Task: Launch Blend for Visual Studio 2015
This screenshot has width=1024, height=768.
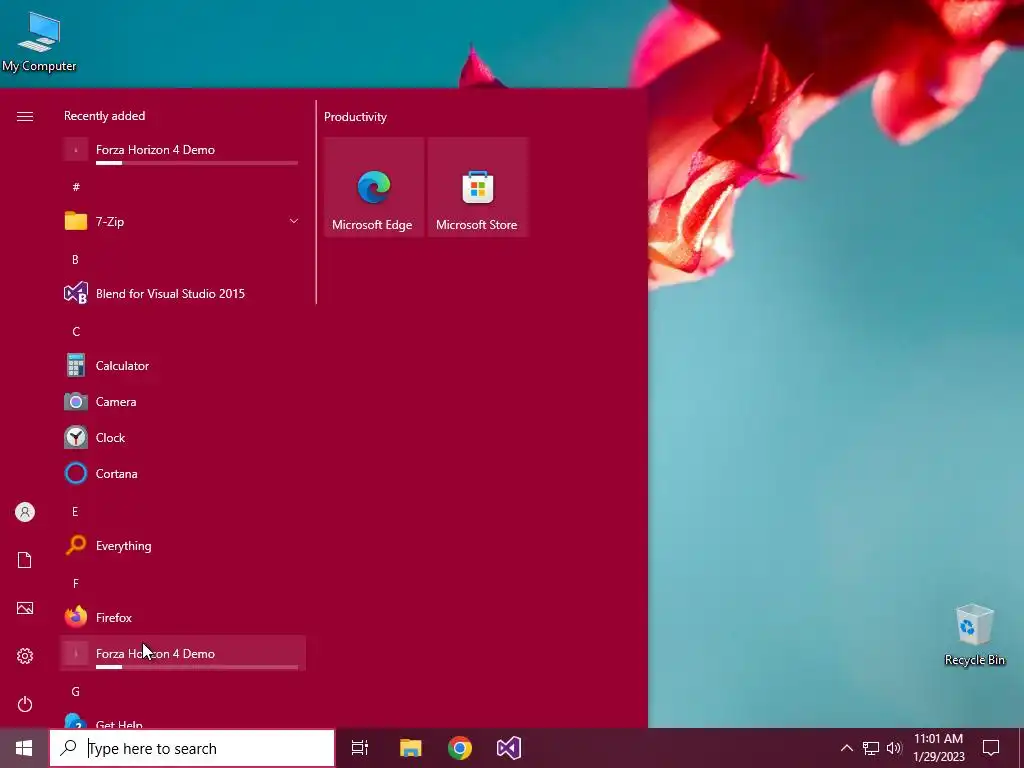Action: click(183, 294)
